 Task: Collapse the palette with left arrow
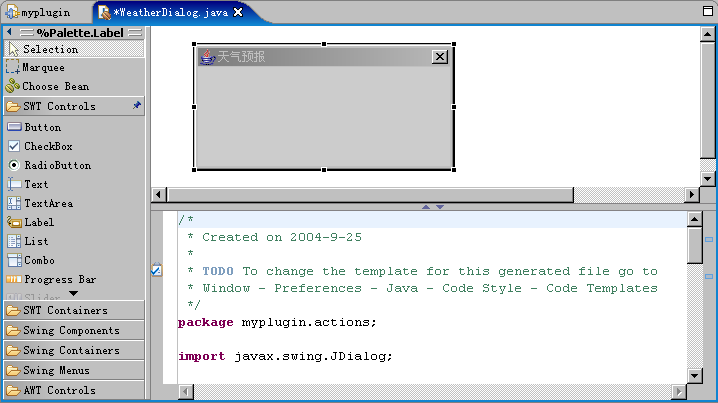10,32
